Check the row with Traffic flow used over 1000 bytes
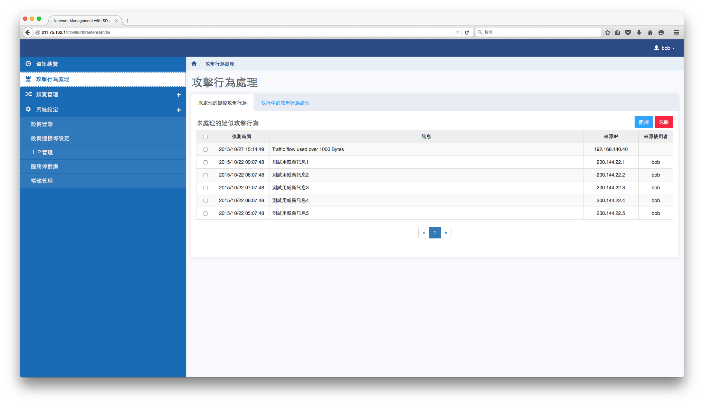This screenshot has width=704, height=406. tap(206, 149)
